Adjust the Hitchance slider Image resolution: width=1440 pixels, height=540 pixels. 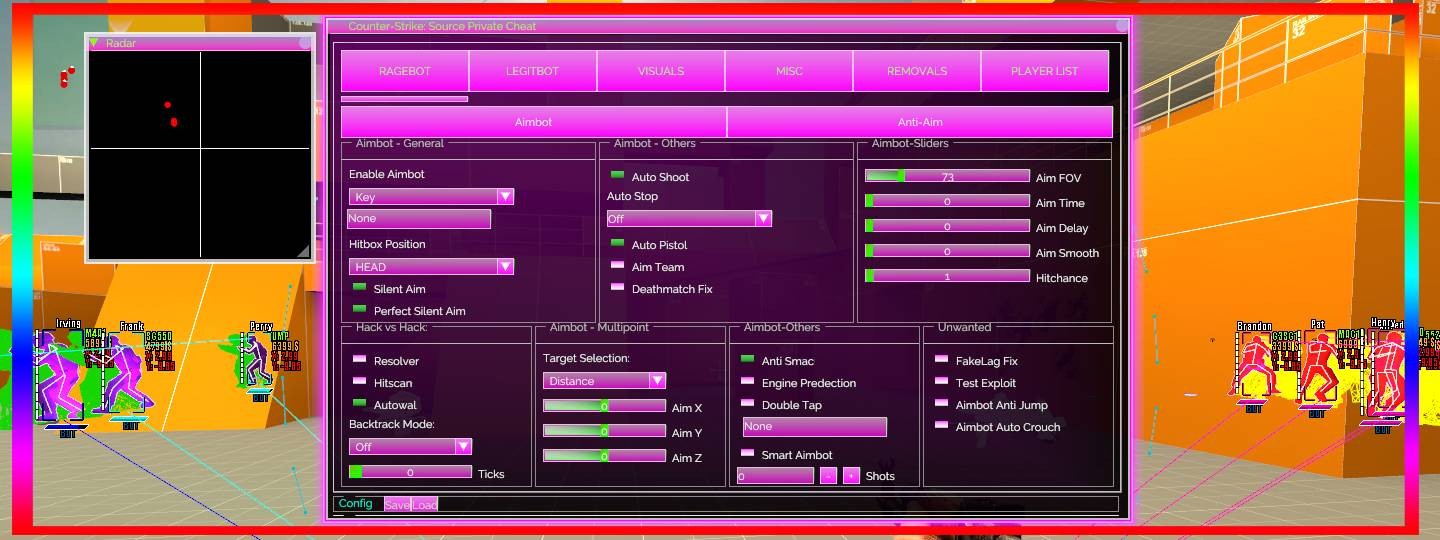[947, 276]
